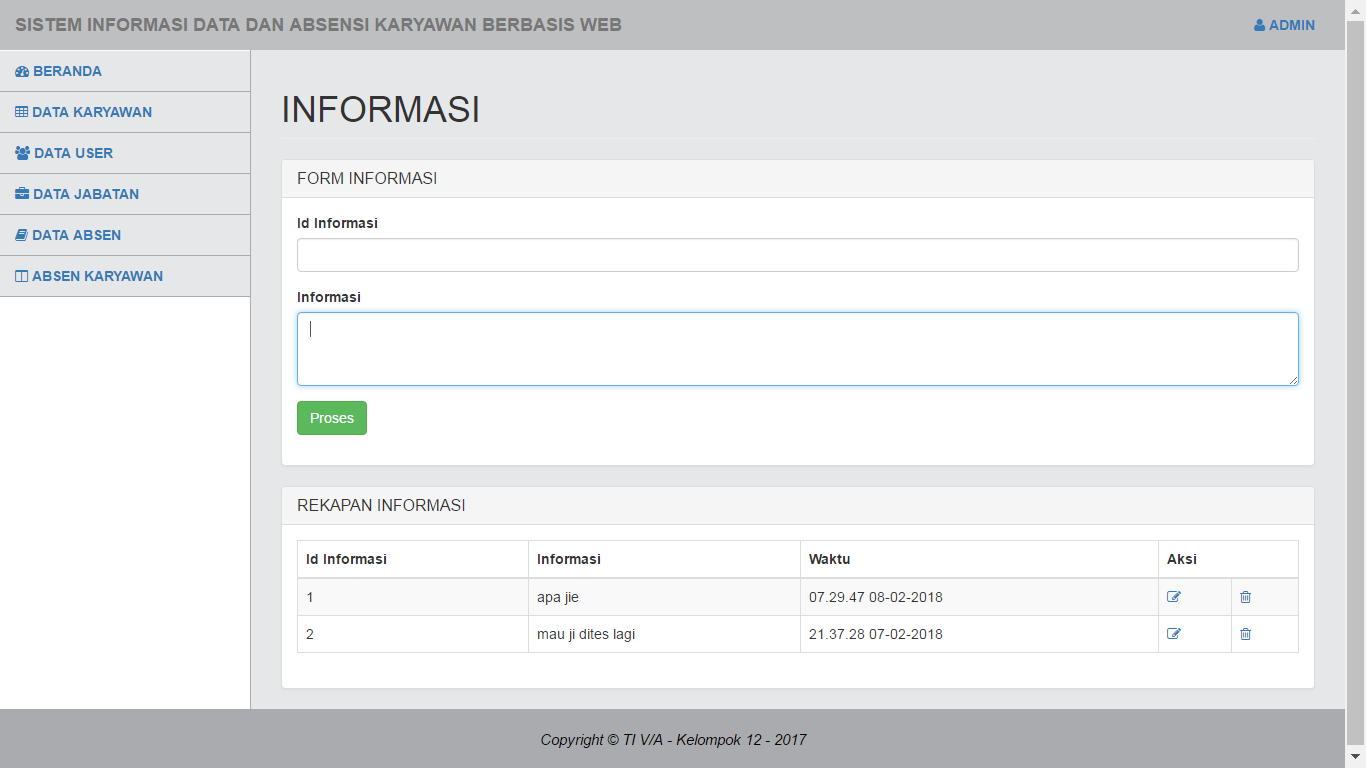
Task: Open ABSEN KARYAWAN in sidebar
Action: [97, 276]
